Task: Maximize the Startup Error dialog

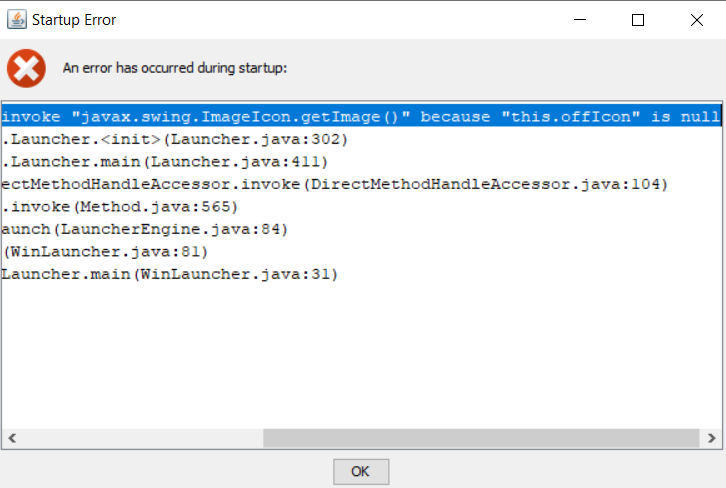Action: 638,19
